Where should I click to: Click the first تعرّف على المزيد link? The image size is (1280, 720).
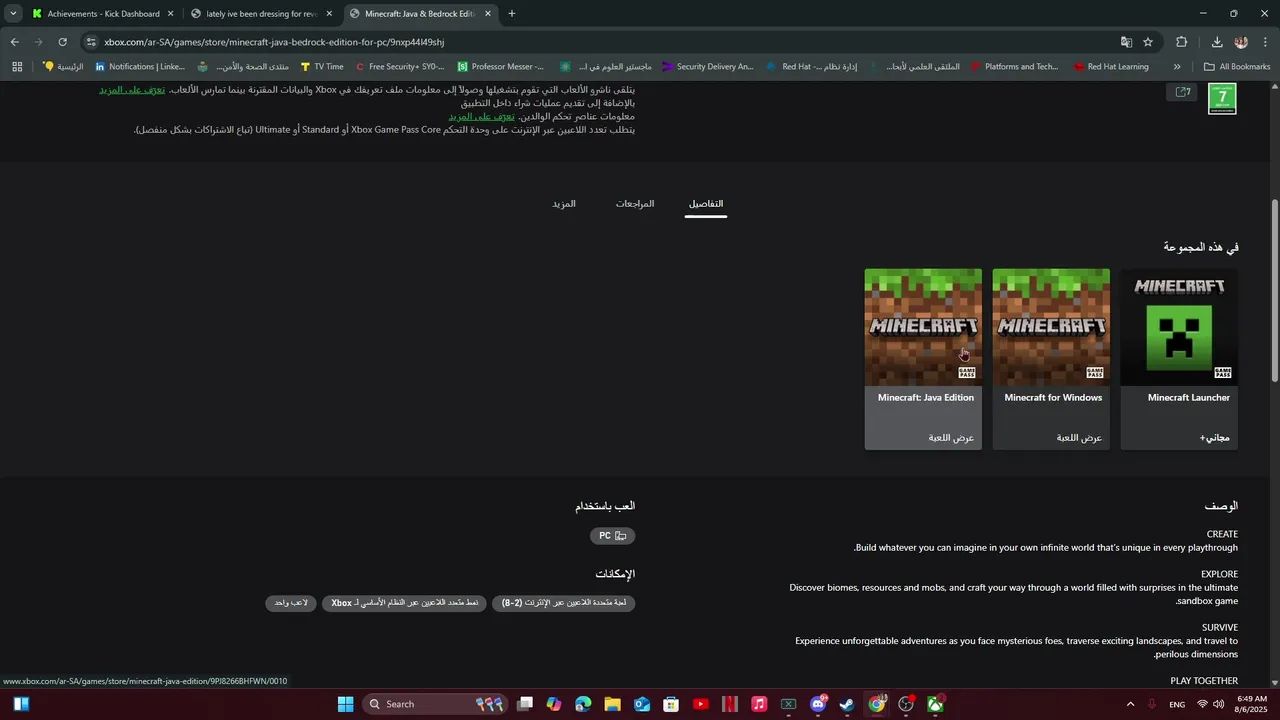(x=132, y=90)
